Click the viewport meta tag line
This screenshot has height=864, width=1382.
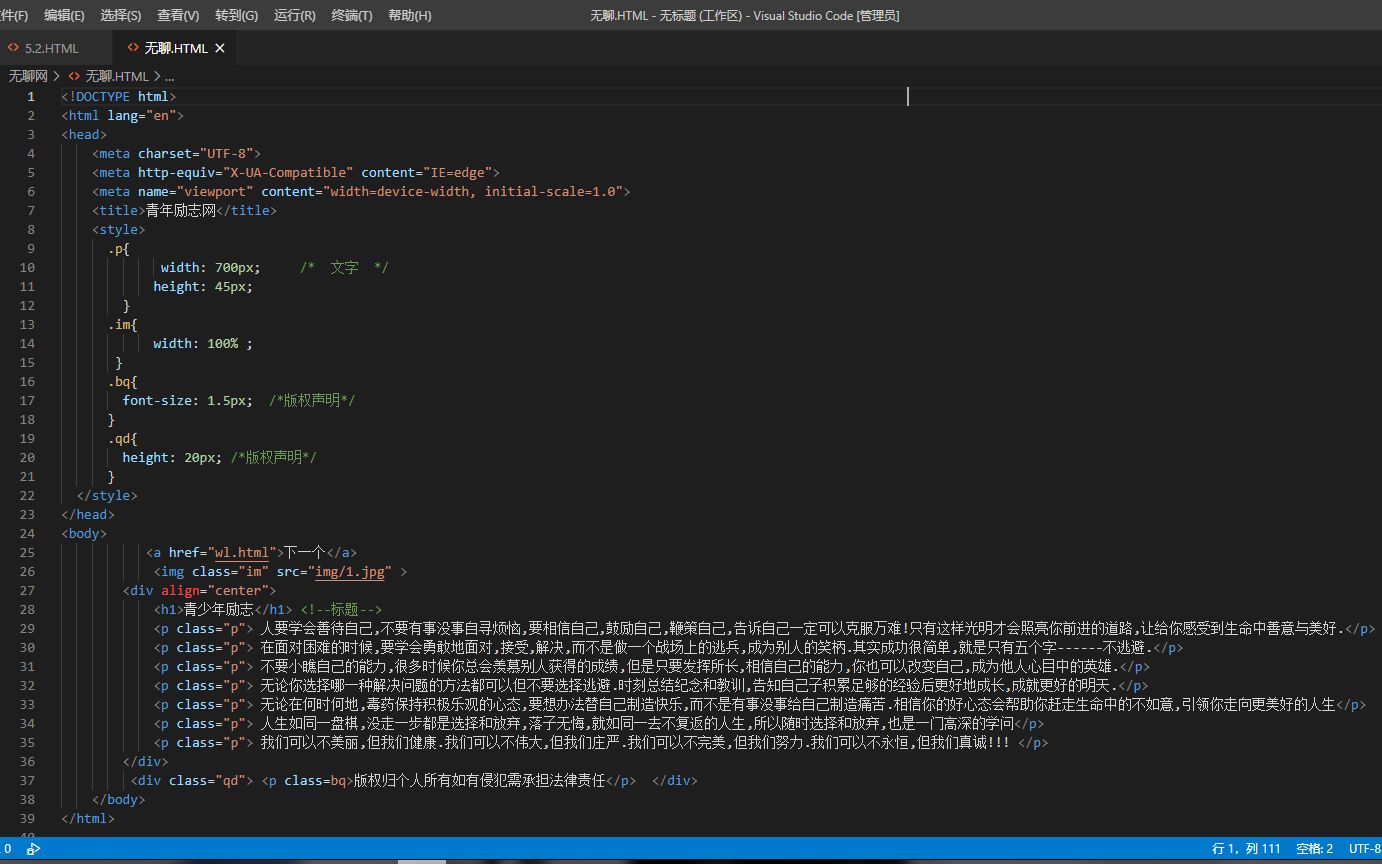click(x=361, y=191)
